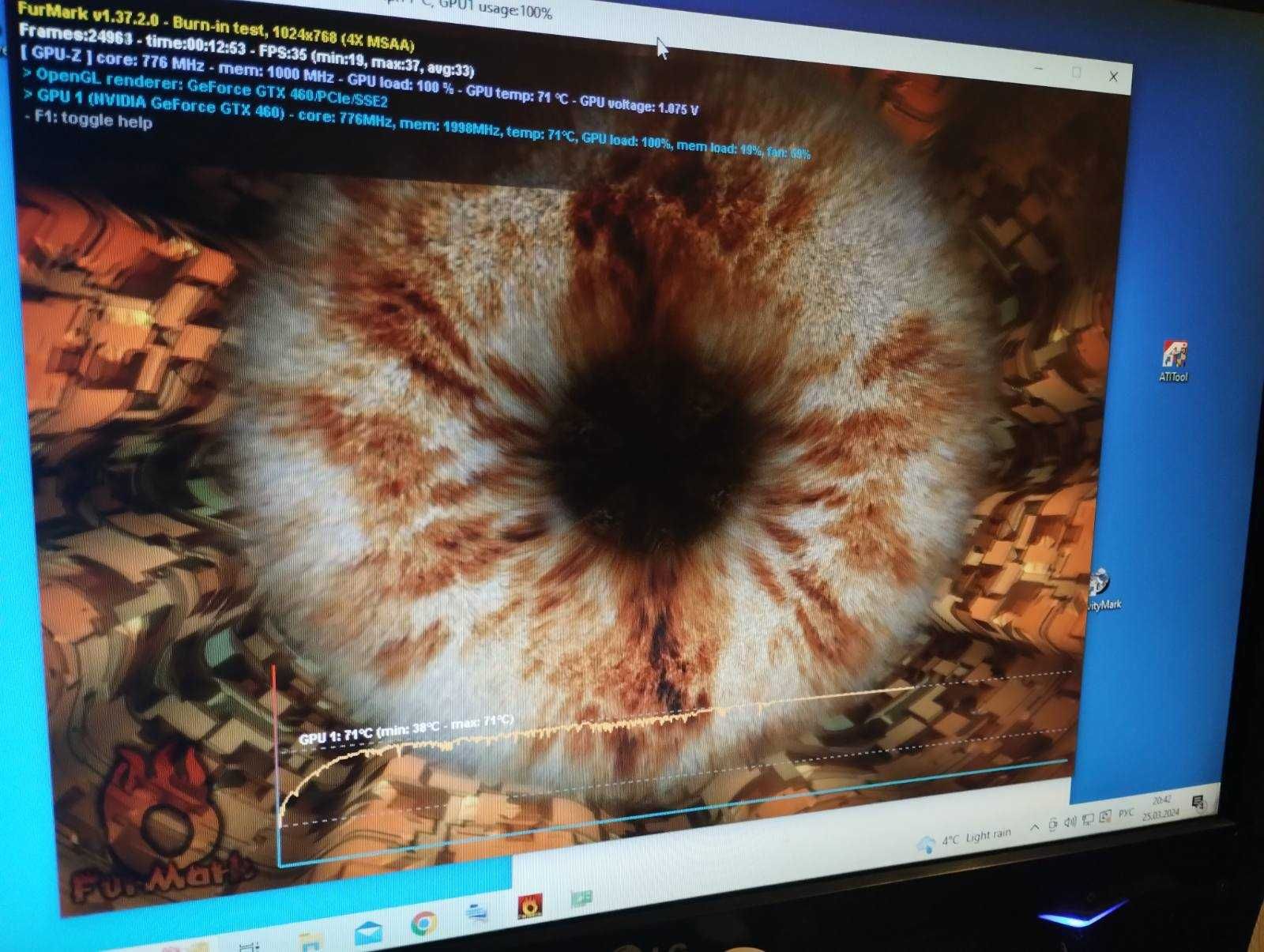
Task: Click the OpenGL renderer GeForce GTX 460 line
Action: (x=205, y=88)
